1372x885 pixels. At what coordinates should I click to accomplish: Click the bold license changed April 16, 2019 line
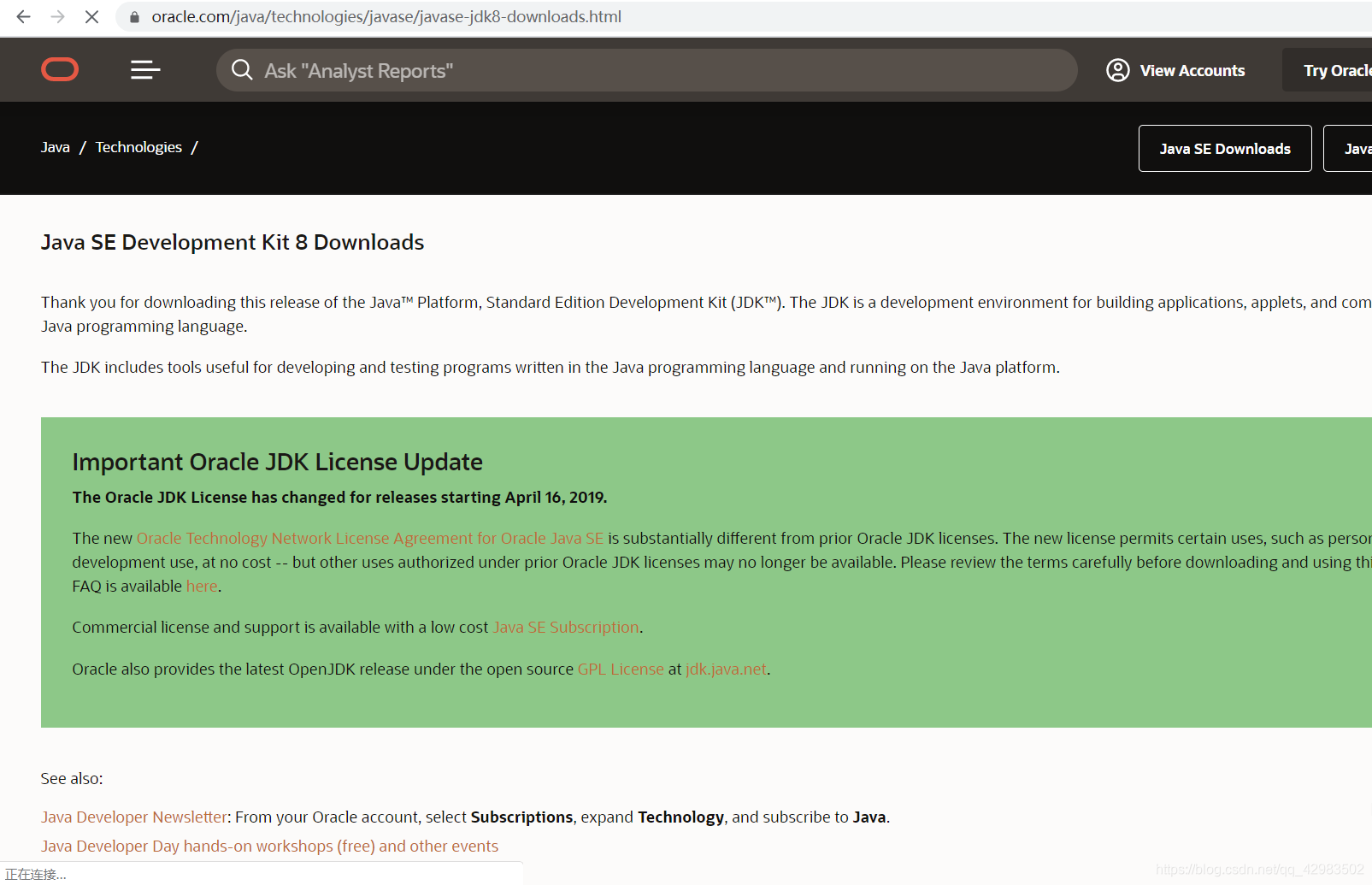(339, 498)
